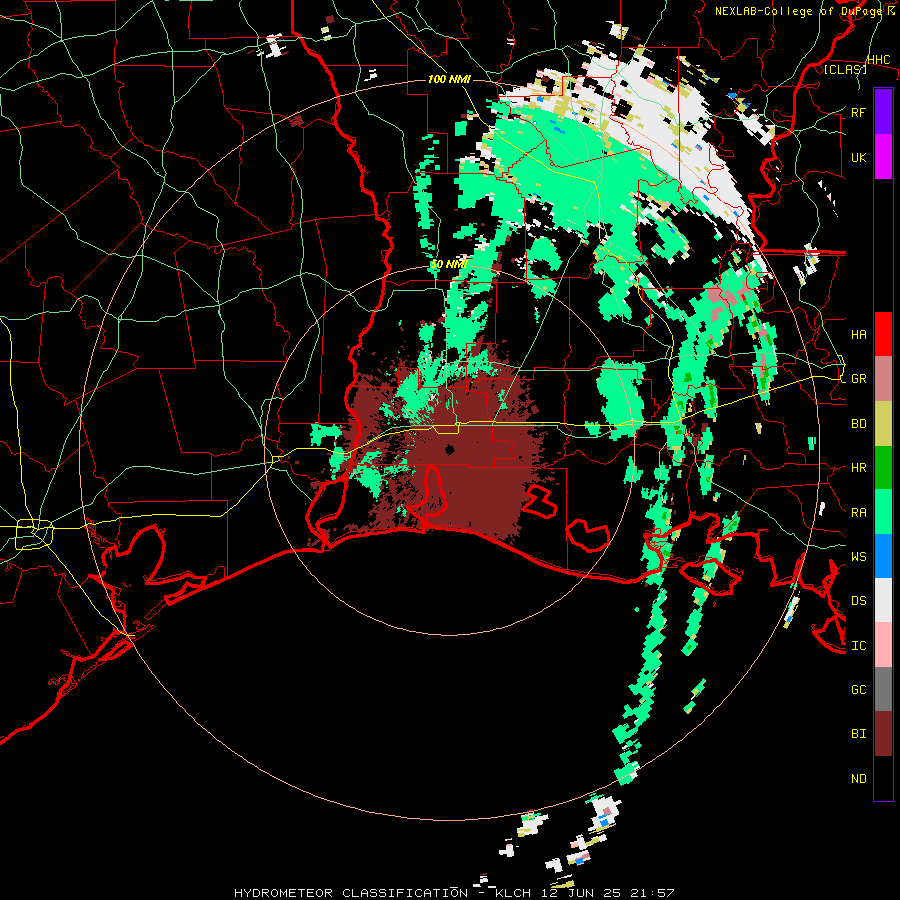This screenshot has width=900, height=900.
Task: Click the RF purple legend swatch
Action: tap(883, 112)
